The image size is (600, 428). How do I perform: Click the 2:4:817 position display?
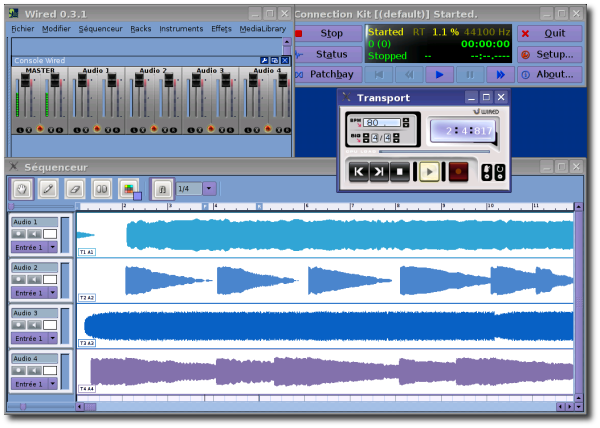coord(463,131)
